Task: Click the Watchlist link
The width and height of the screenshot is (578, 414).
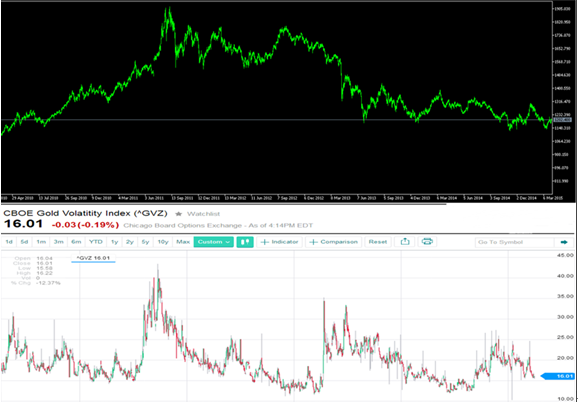Action: click(x=203, y=214)
